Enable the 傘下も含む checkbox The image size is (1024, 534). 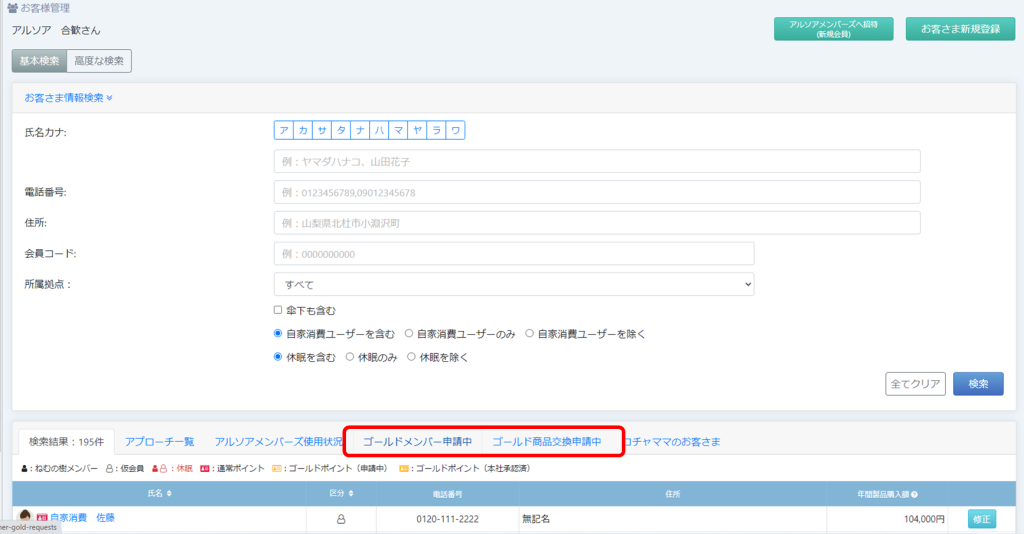pos(278,310)
